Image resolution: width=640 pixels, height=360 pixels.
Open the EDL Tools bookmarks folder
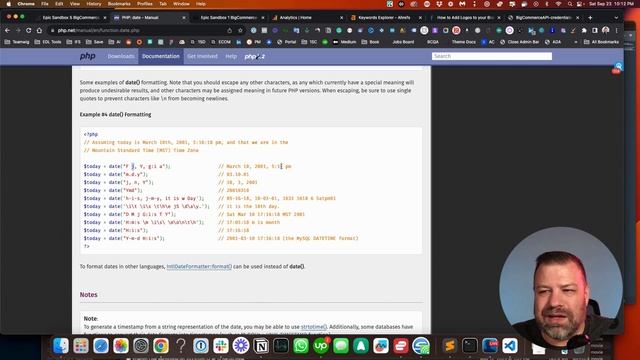click(48, 42)
